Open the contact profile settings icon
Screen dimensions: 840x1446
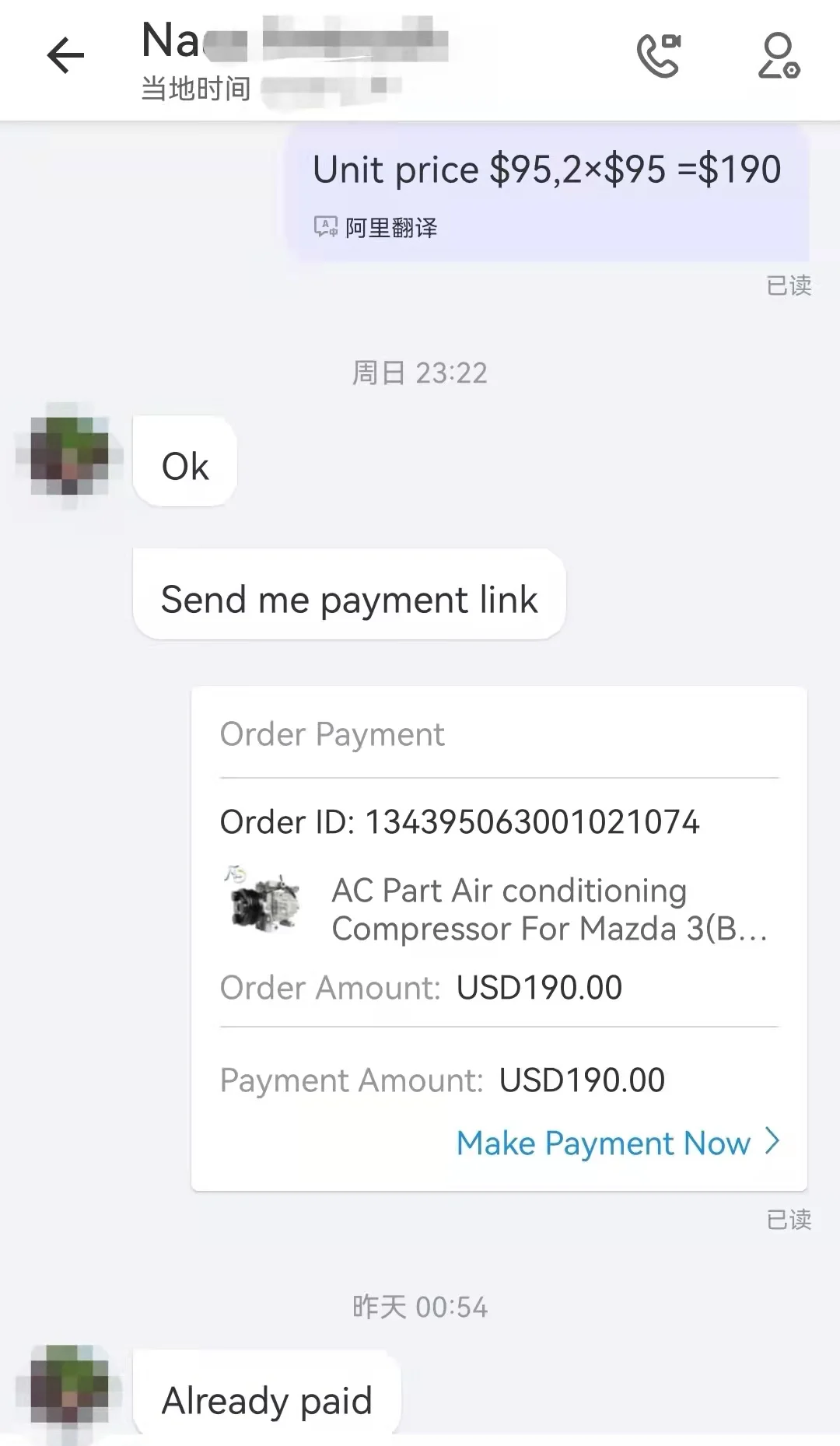[779, 56]
